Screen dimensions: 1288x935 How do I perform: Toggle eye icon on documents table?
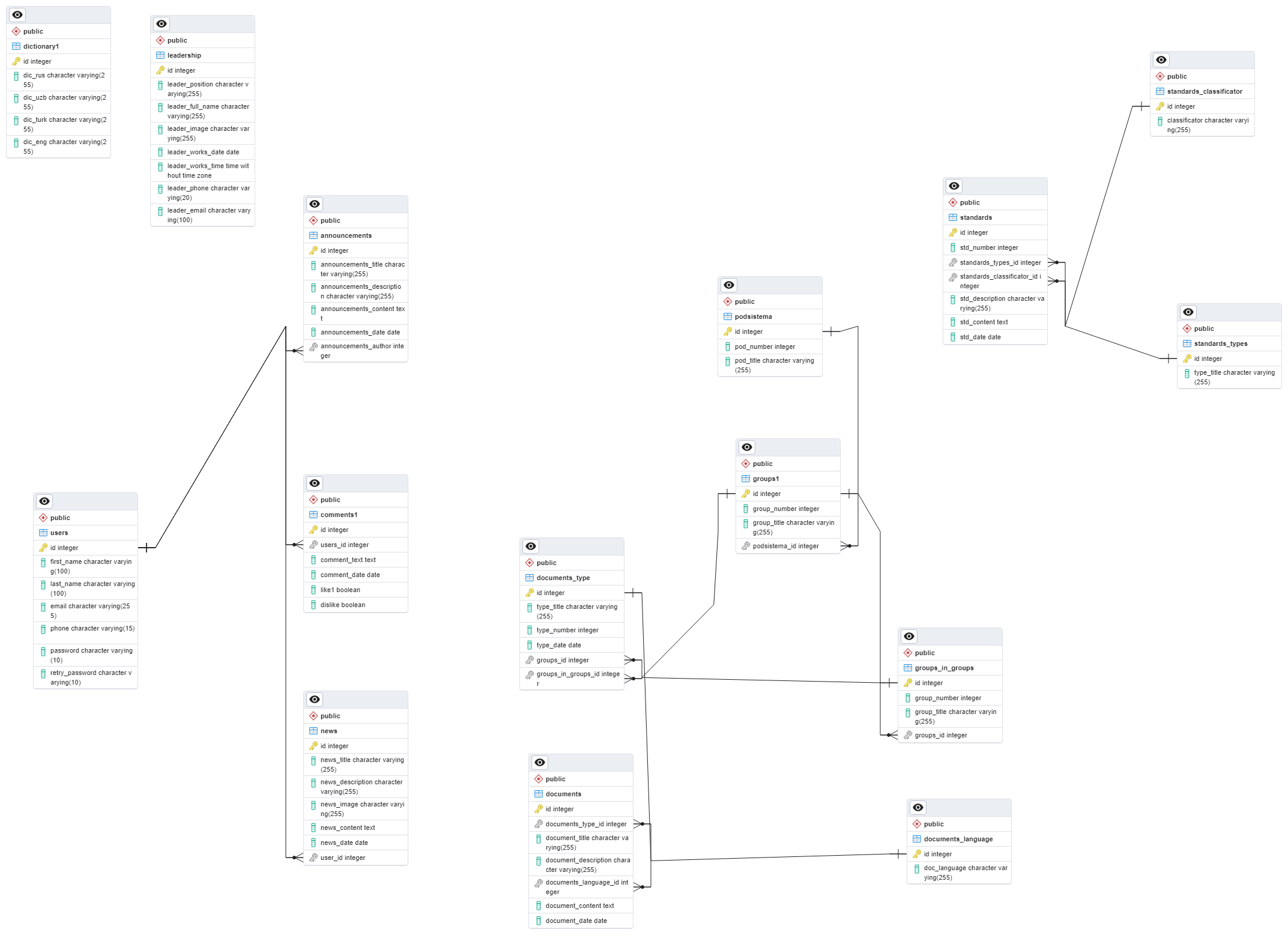pyautogui.click(x=540, y=763)
